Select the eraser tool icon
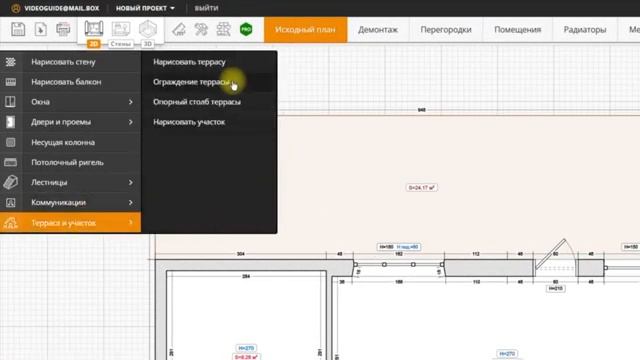Image resolution: width=640 pixels, height=360 pixels. point(179,29)
